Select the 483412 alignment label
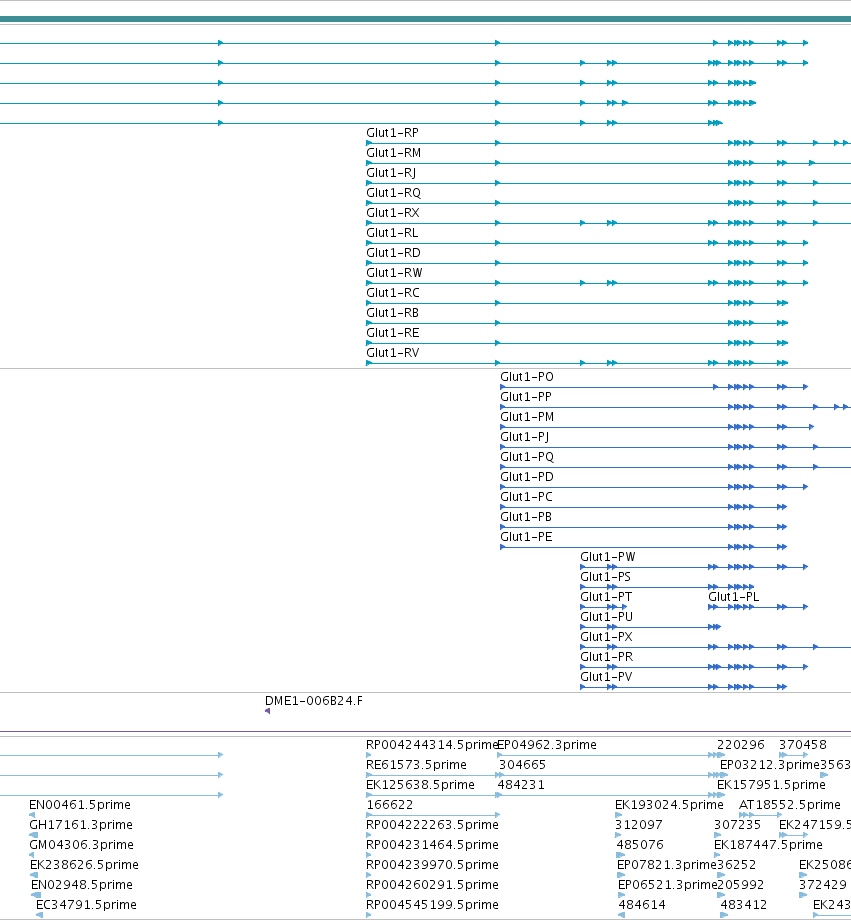851x920 pixels. point(744,904)
